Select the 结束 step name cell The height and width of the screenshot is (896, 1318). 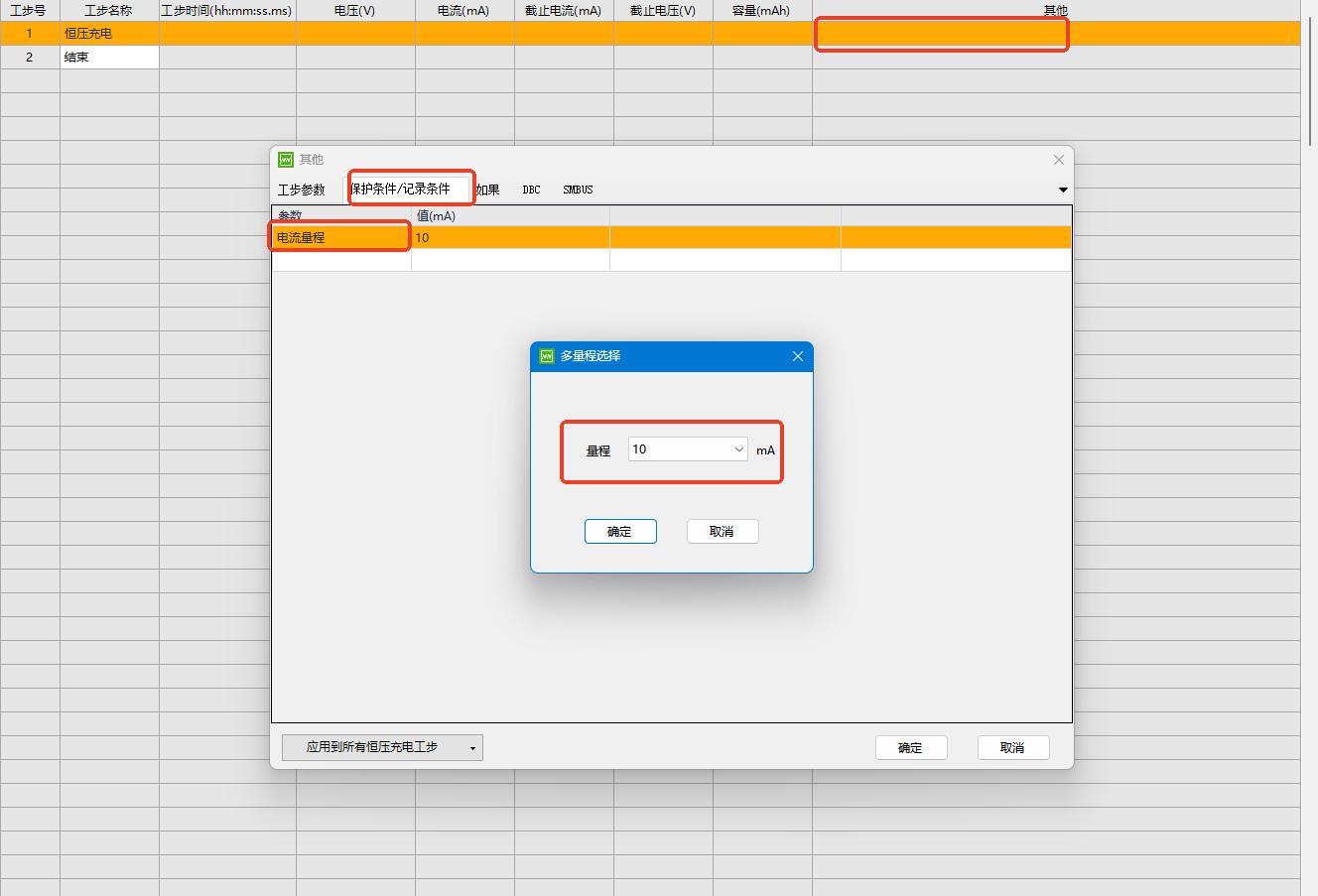coord(109,58)
